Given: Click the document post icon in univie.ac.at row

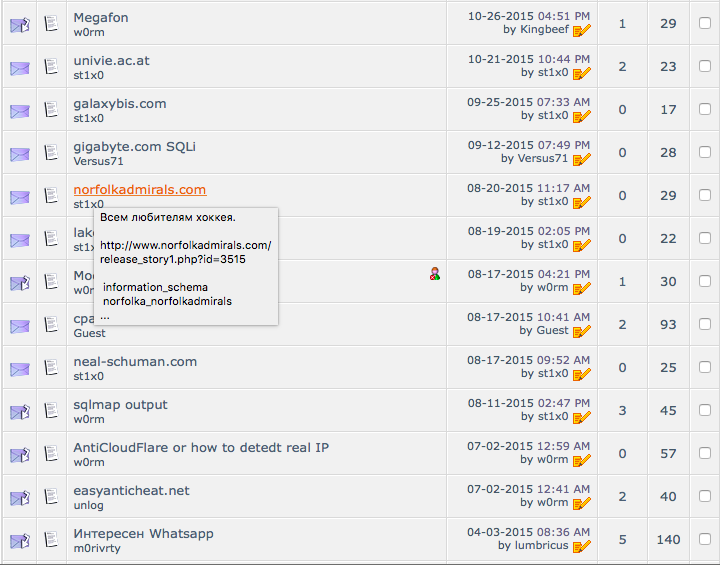Looking at the screenshot, I should 51,67.
